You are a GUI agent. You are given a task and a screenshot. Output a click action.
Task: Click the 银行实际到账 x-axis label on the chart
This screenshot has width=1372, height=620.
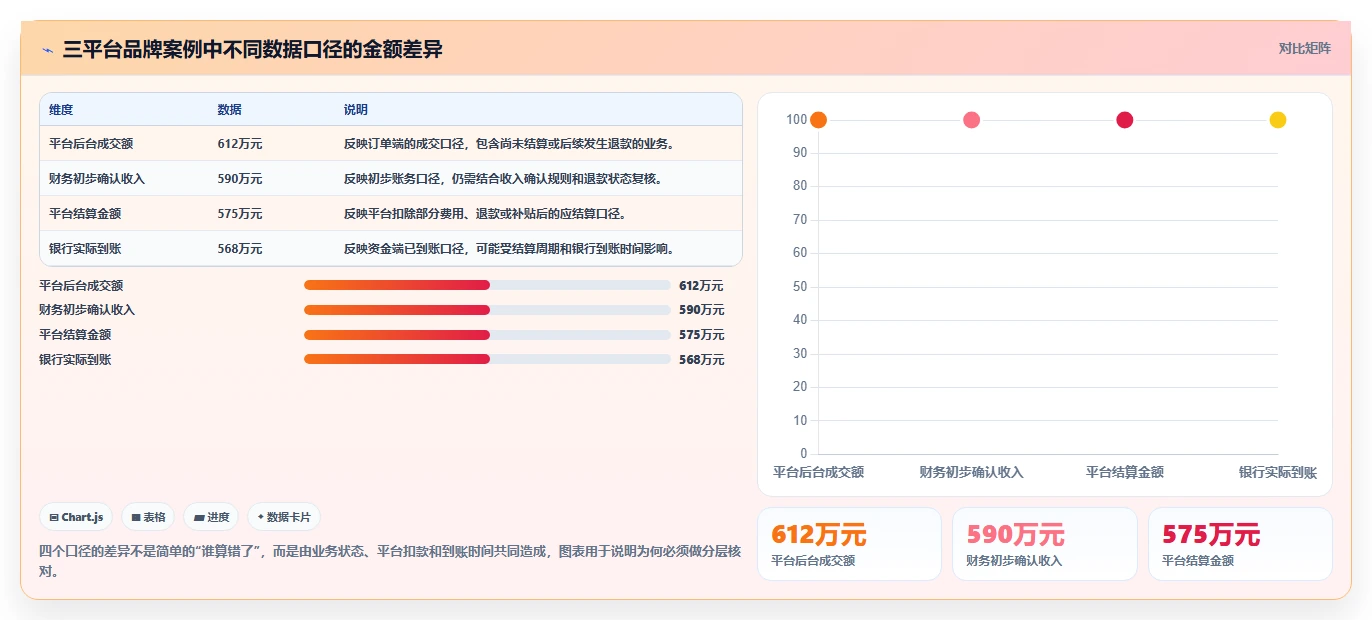pyautogui.click(x=1277, y=472)
